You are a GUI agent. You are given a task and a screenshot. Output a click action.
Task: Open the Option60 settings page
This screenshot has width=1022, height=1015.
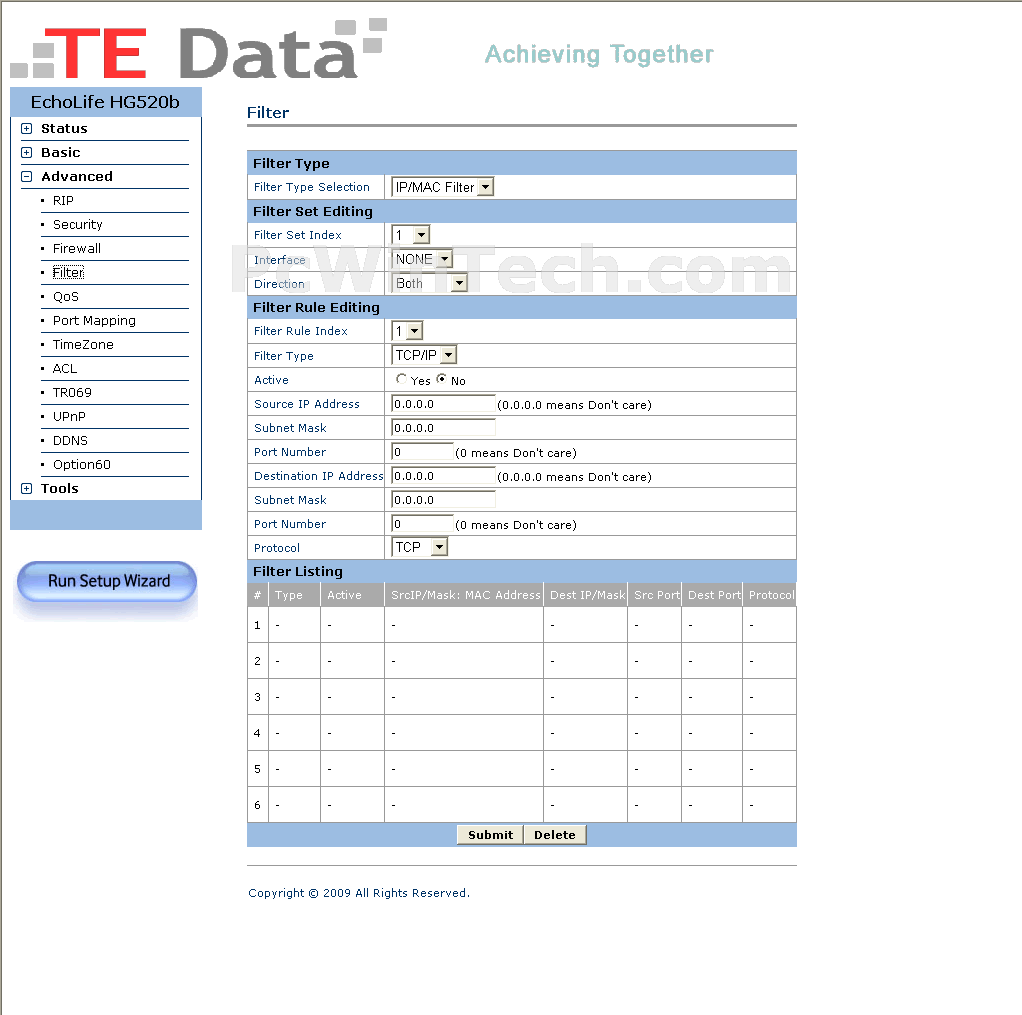[82, 465]
